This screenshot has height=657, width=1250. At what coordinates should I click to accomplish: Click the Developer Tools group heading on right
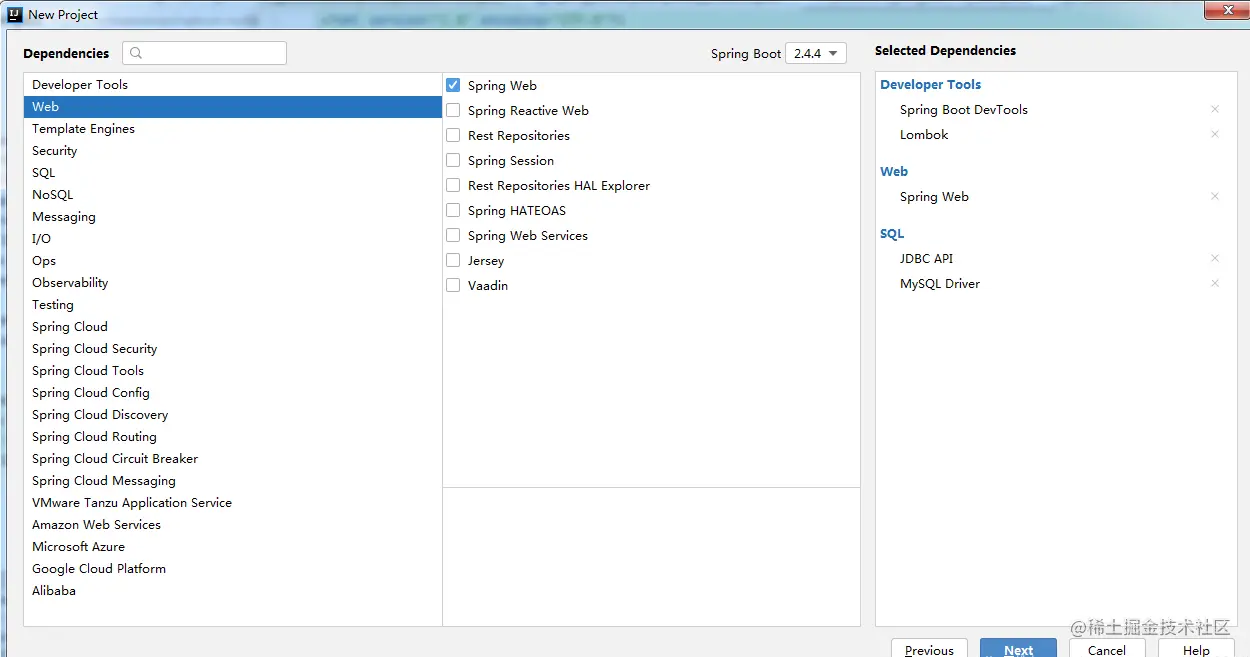[931, 85]
